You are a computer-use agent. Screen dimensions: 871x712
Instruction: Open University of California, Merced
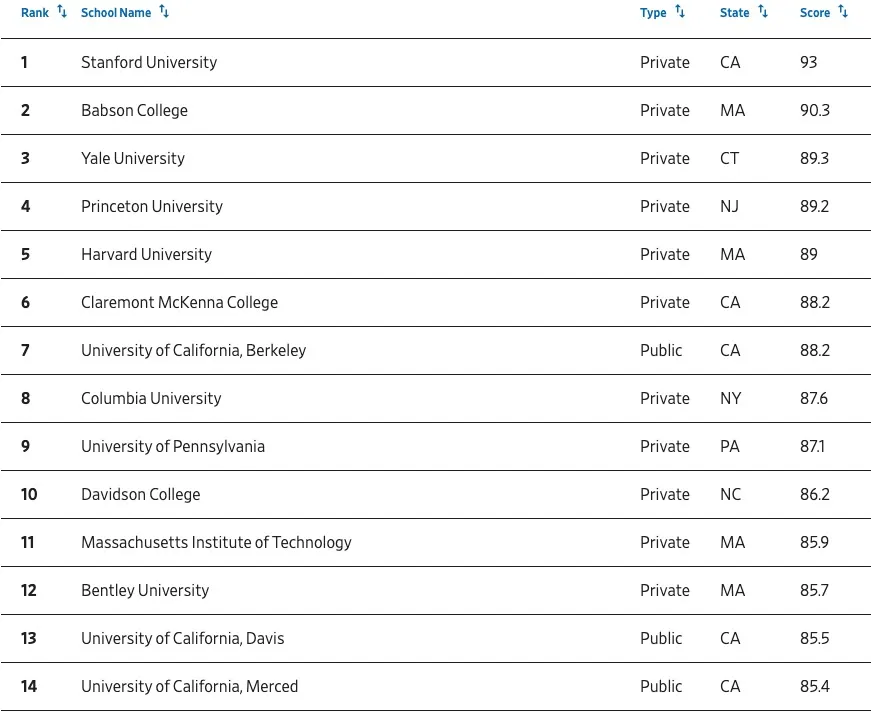190,686
